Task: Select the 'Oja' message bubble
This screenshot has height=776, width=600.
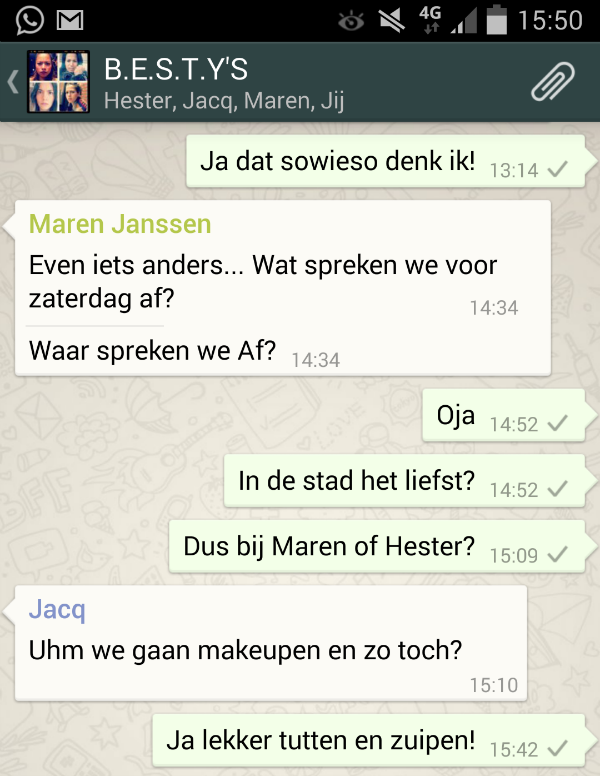Action: [x=503, y=415]
